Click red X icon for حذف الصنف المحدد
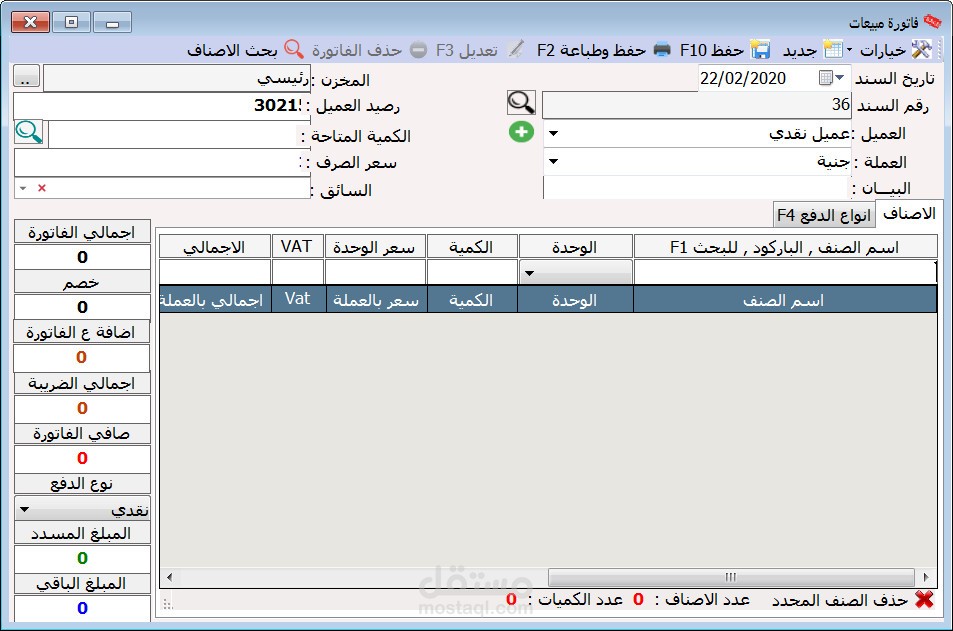Image resolution: width=953 pixels, height=631 pixels. point(925,600)
